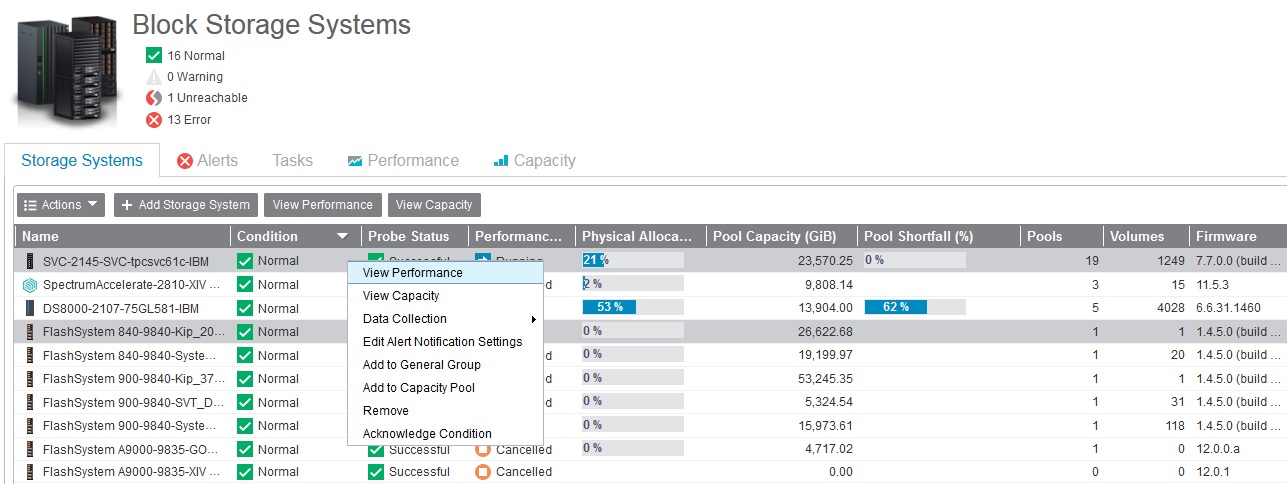
Task: Click the FlashSystem 840-9840-Kip device icon
Action: [30, 332]
